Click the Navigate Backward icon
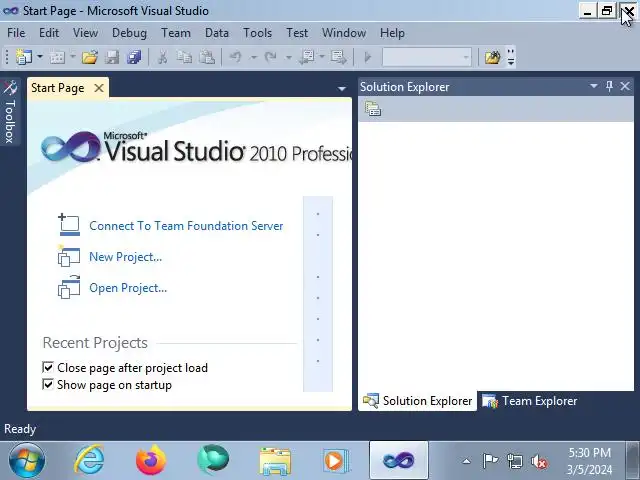 (x=306, y=57)
